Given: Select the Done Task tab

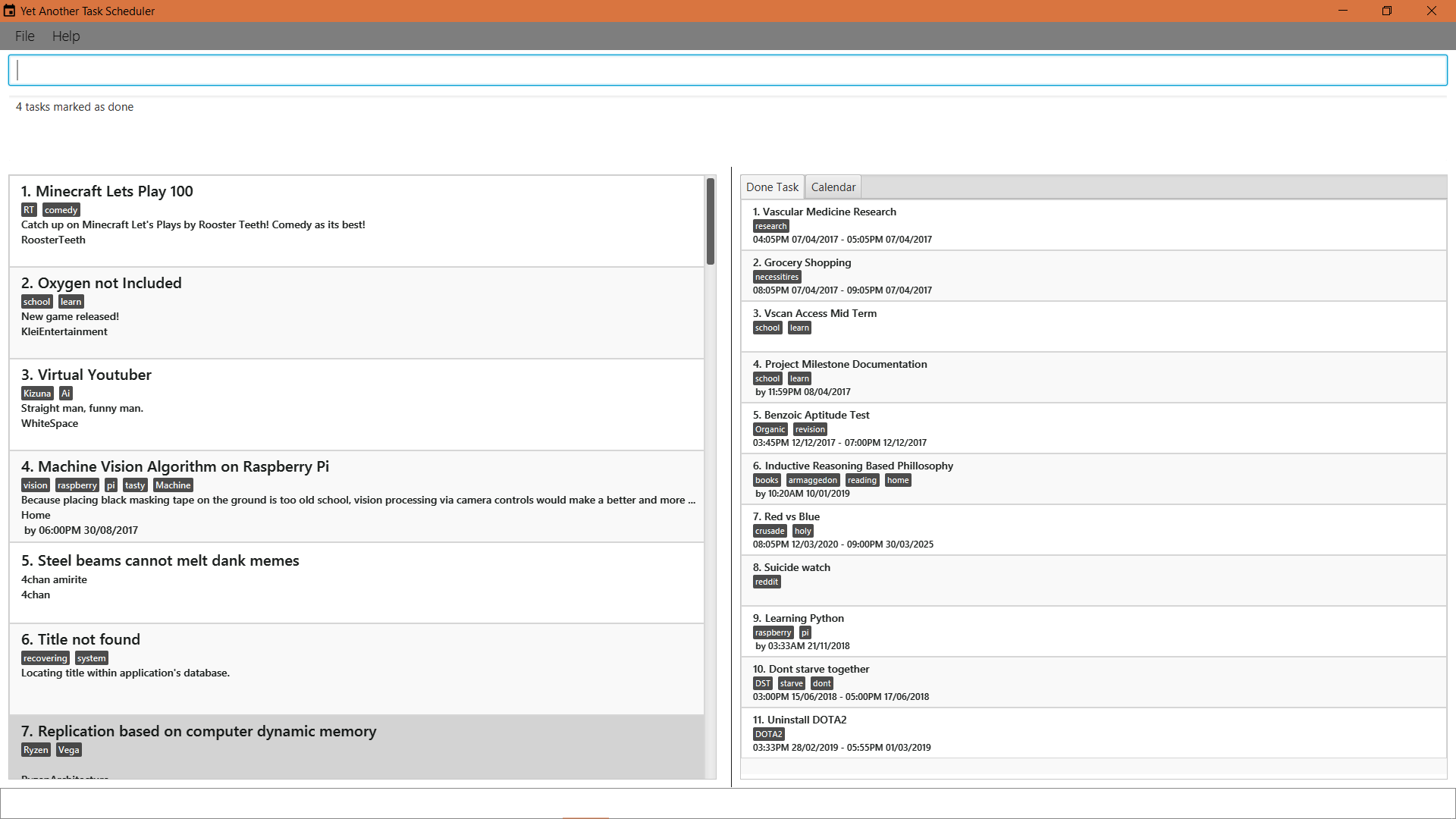Looking at the screenshot, I should coord(772,187).
